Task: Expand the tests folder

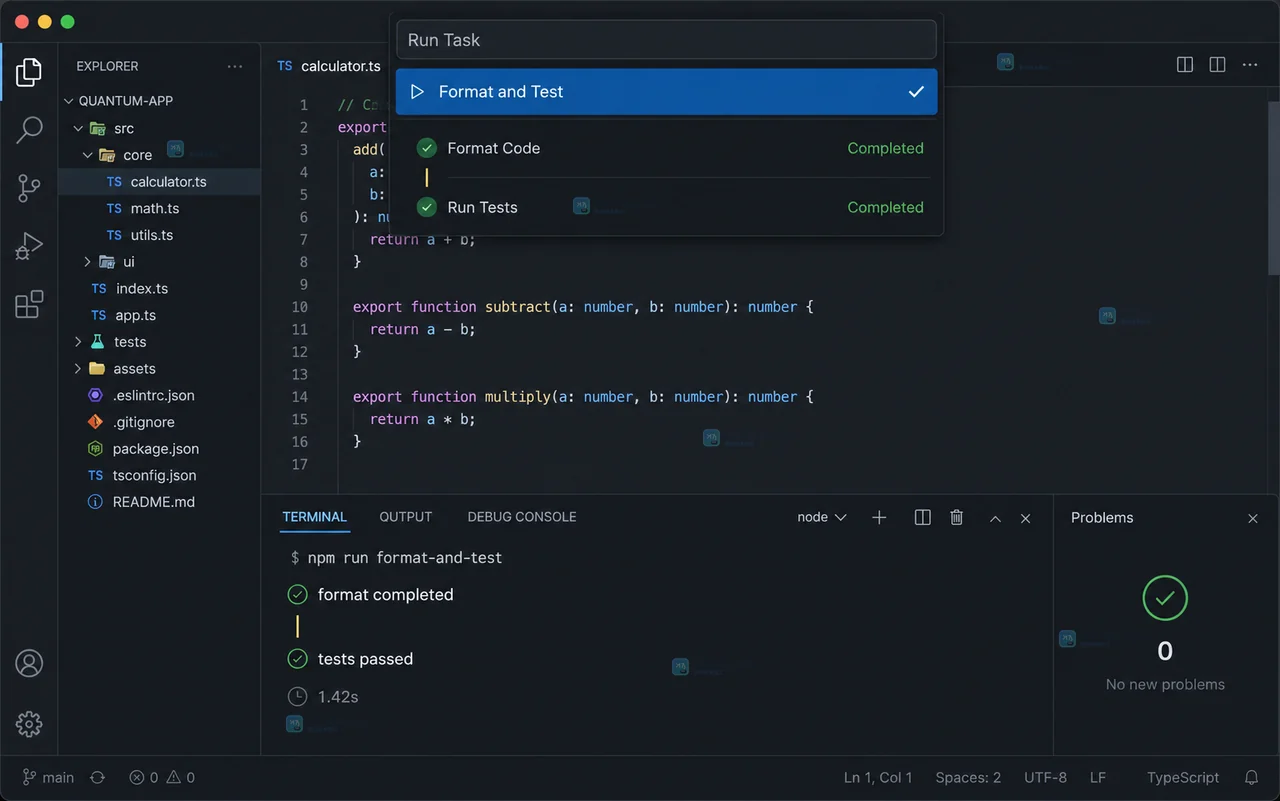Action: (x=79, y=342)
